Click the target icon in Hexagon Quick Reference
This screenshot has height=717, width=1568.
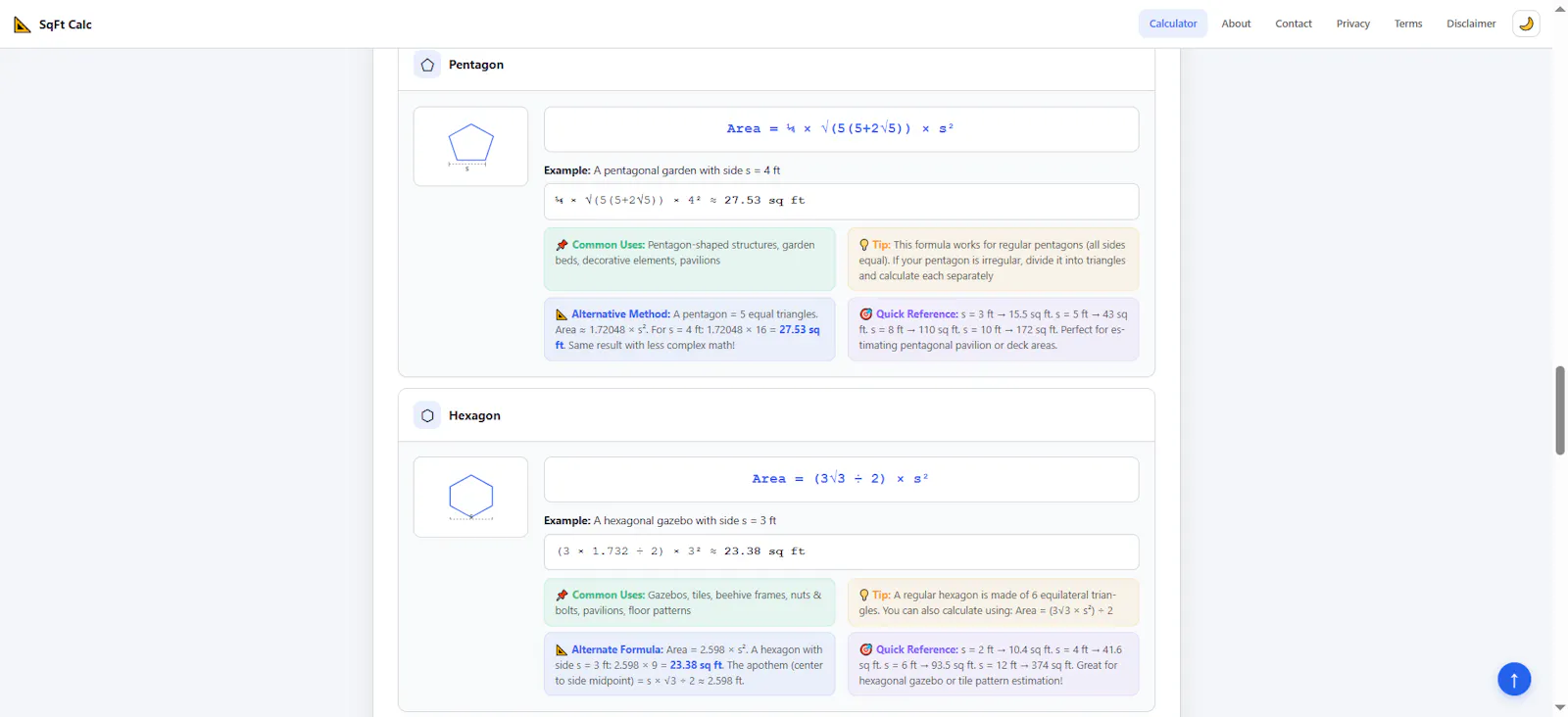tap(865, 649)
